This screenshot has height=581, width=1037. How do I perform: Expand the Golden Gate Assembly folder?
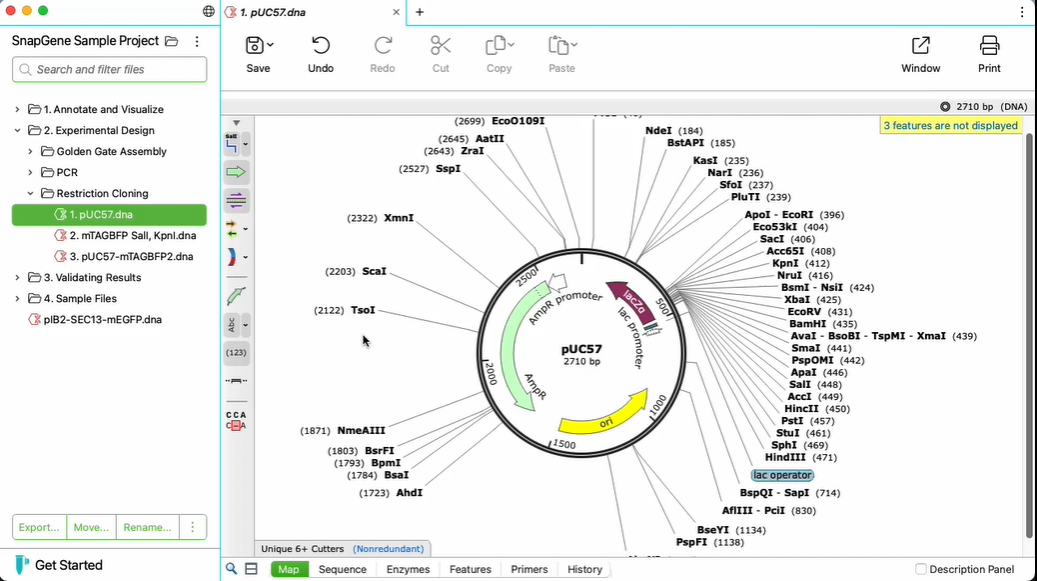tap(30, 151)
